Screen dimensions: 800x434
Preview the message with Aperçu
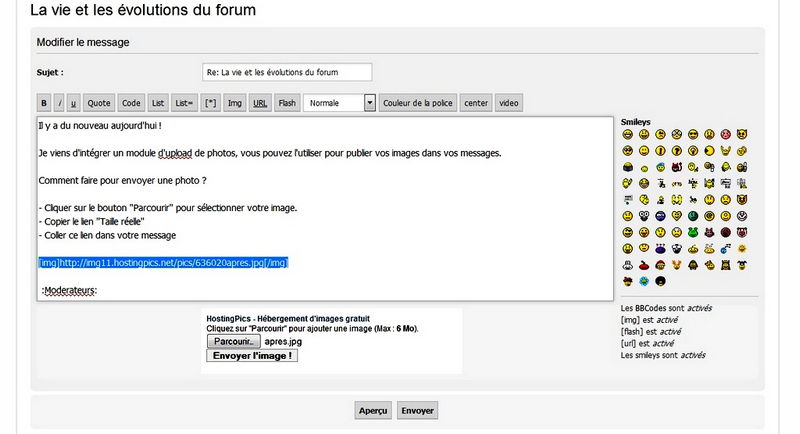tap(373, 411)
